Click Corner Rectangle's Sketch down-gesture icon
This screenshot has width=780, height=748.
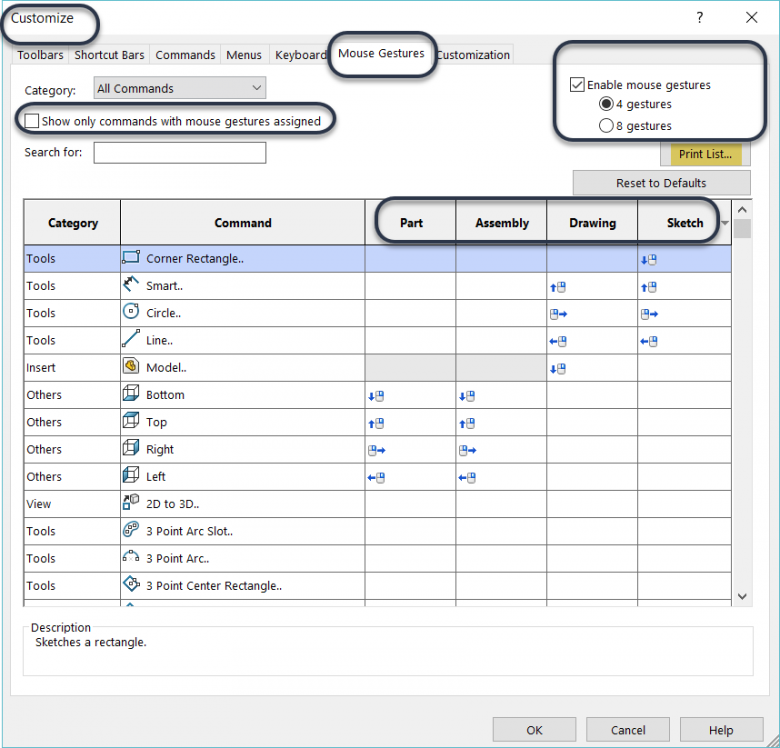tap(649, 260)
